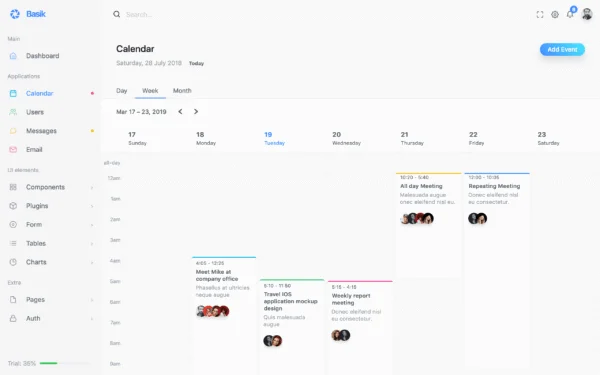Open Users from the sidebar
The image size is (600, 375).
[35, 112]
